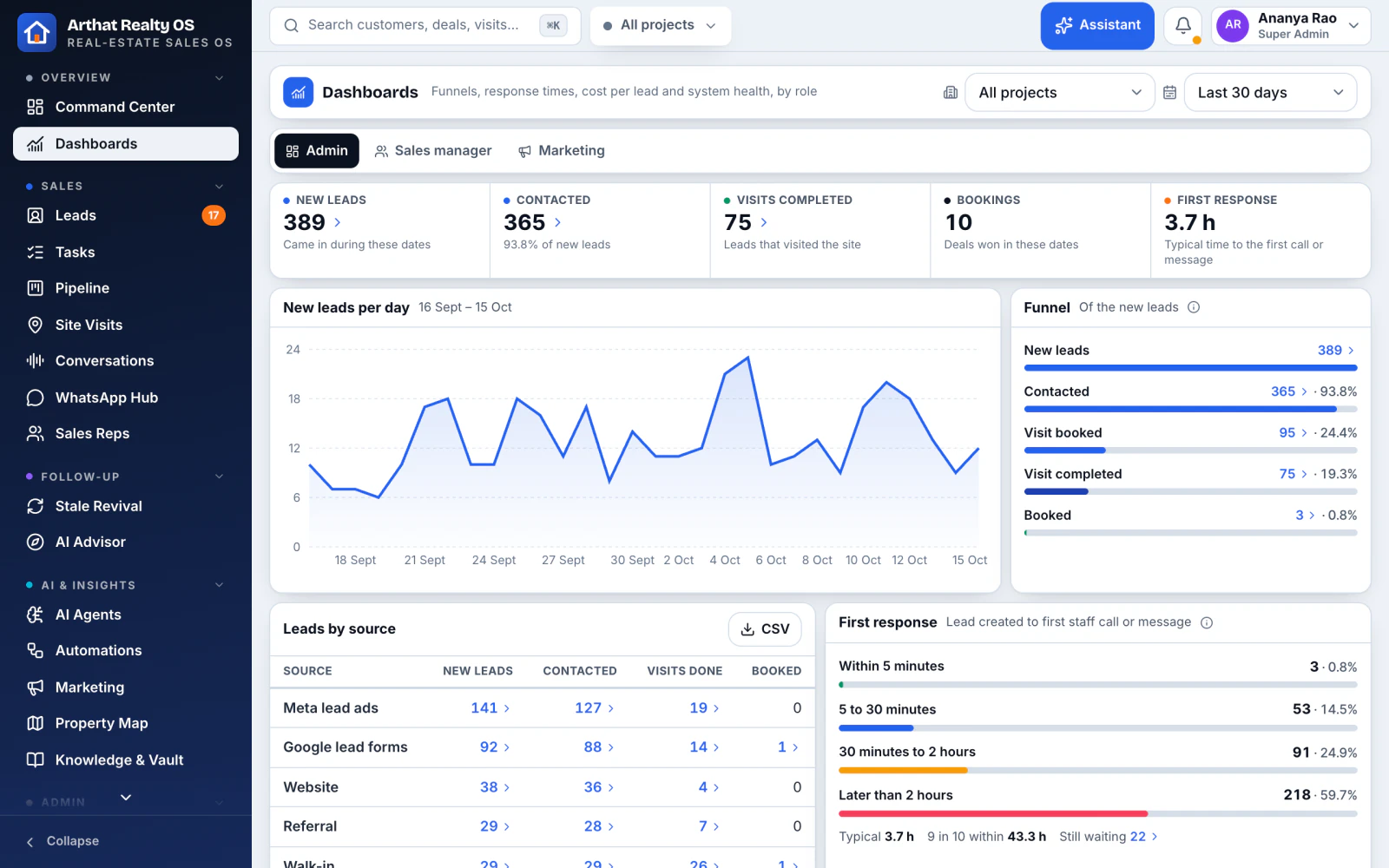Screen dimensions: 1389x868
Task: Open Property Map
Action: pyautogui.click(x=126, y=723)
